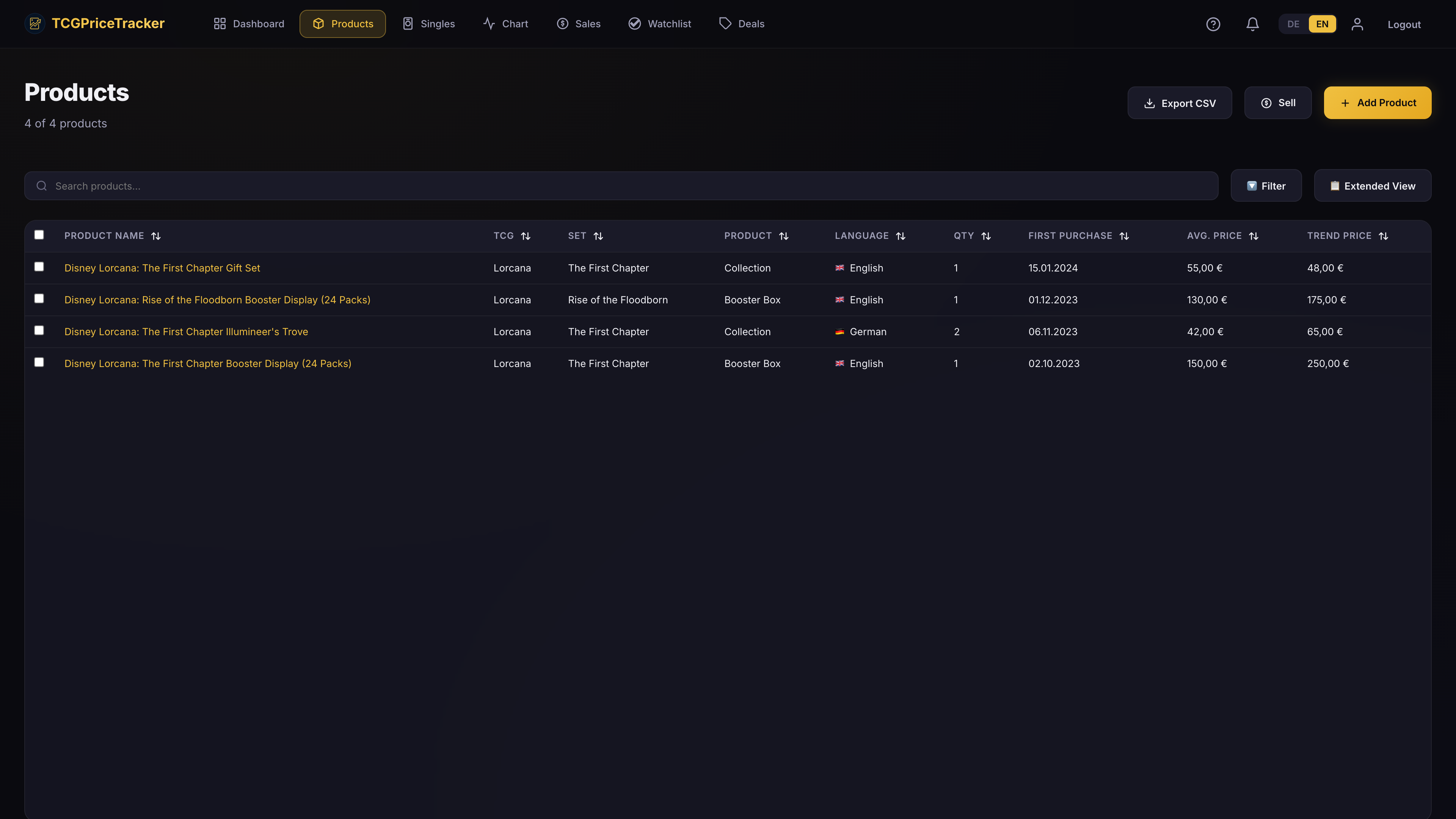Sort by Trend Price column arrows

click(x=1383, y=236)
